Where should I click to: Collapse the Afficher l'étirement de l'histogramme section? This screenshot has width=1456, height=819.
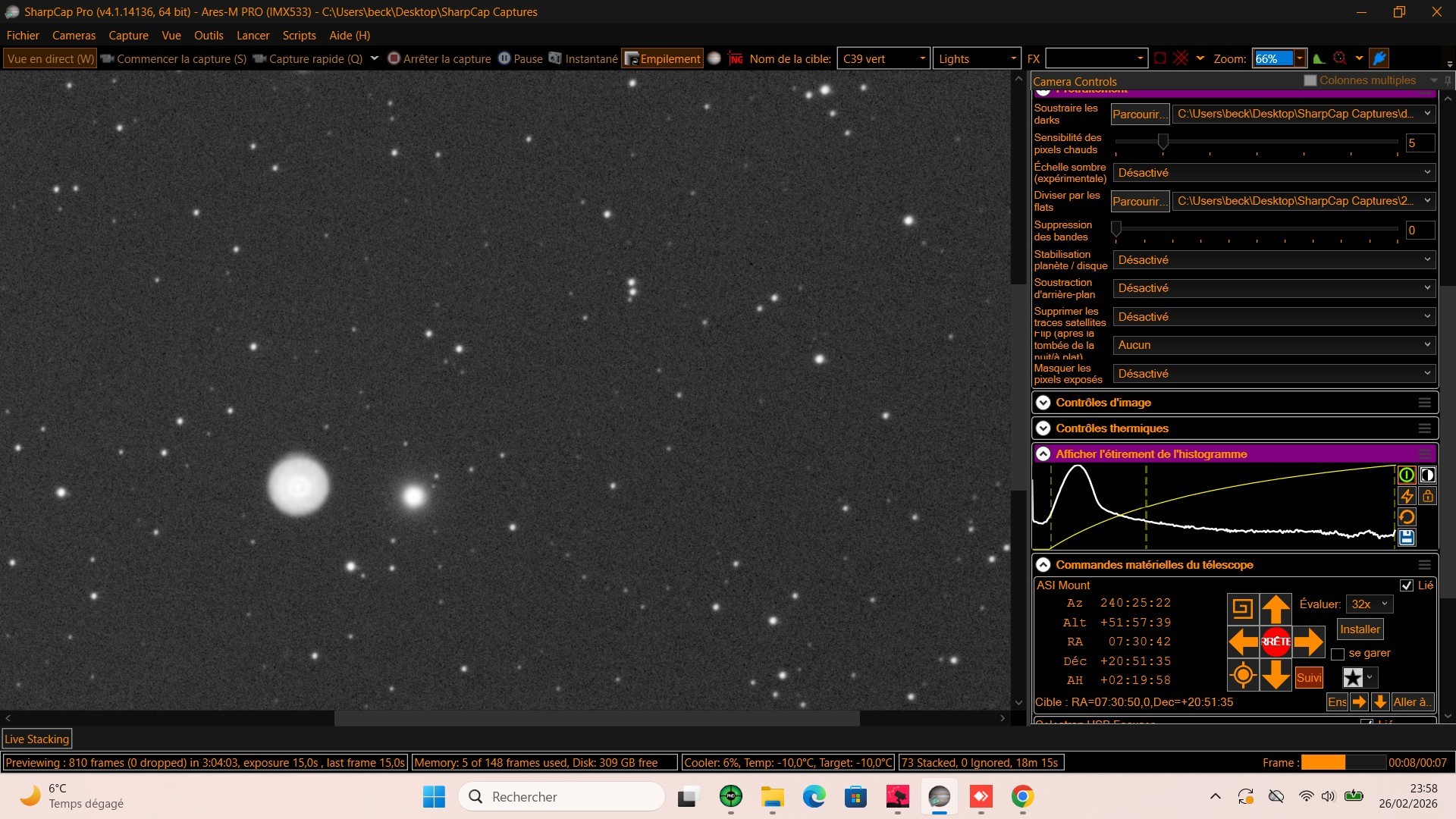[1043, 454]
